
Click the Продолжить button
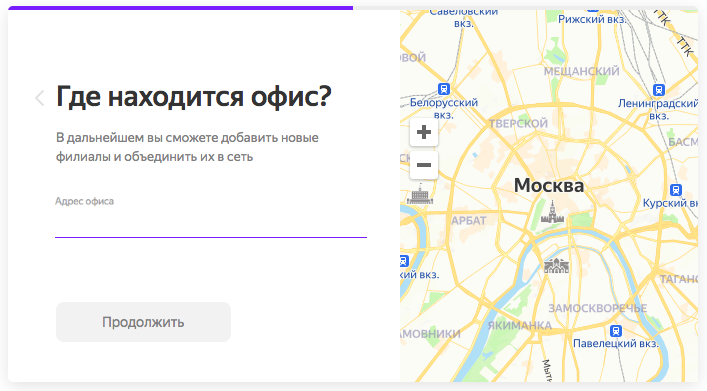pyautogui.click(x=143, y=322)
